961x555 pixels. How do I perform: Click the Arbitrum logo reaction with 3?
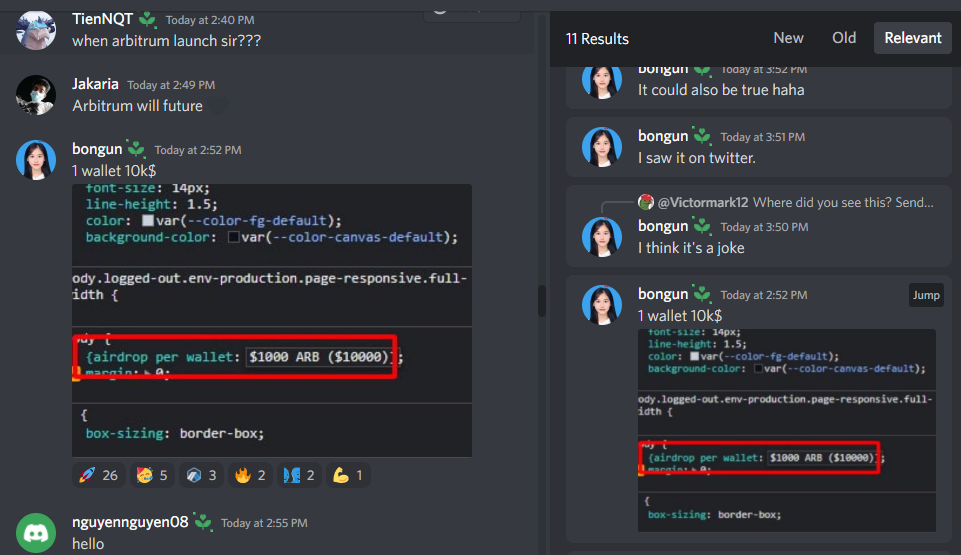point(201,475)
